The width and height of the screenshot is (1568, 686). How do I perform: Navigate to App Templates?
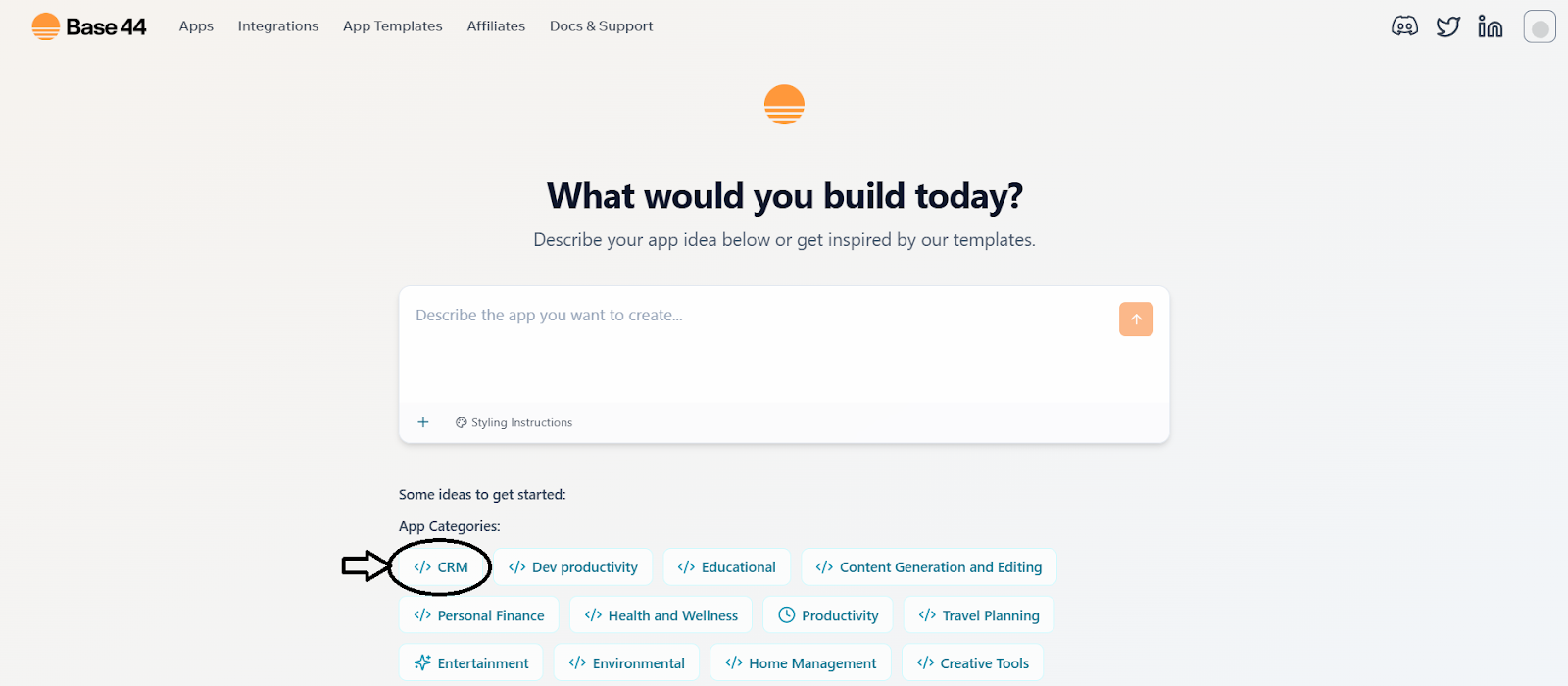point(392,26)
